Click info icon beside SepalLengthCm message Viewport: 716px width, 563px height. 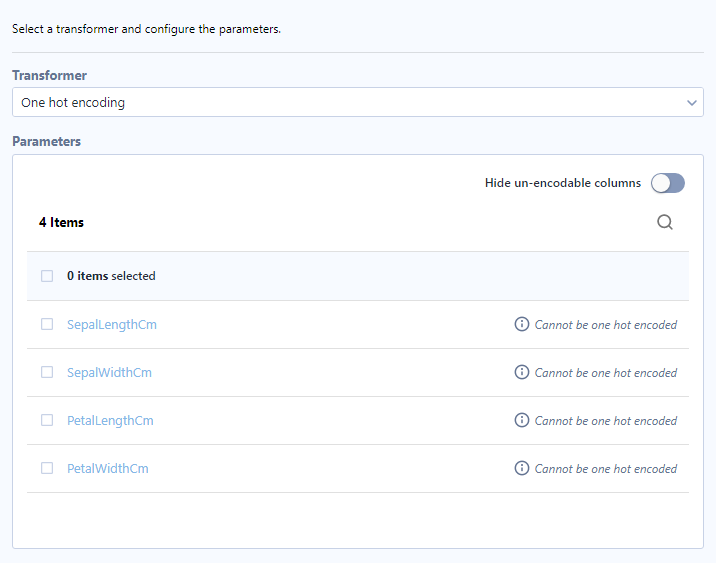[x=521, y=324]
